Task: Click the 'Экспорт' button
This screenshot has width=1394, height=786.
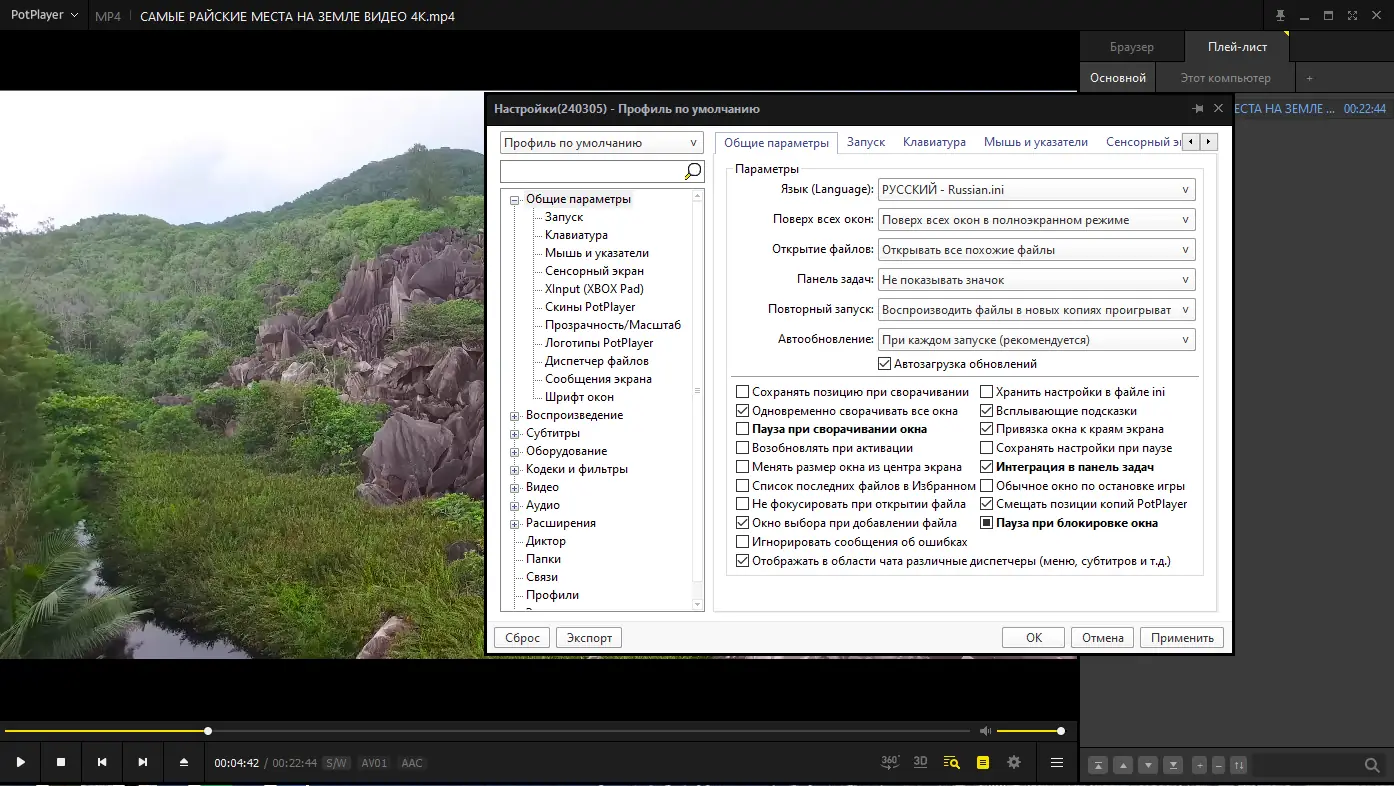Action: [589, 638]
